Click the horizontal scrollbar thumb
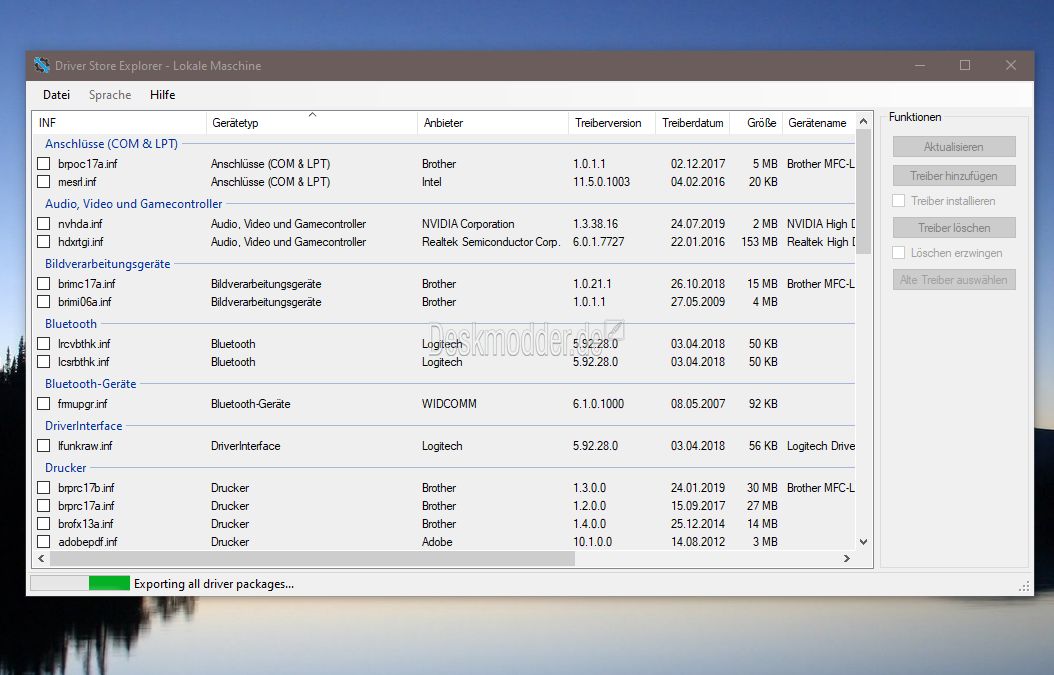The image size is (1054, 675). click(x=313, y=558)
